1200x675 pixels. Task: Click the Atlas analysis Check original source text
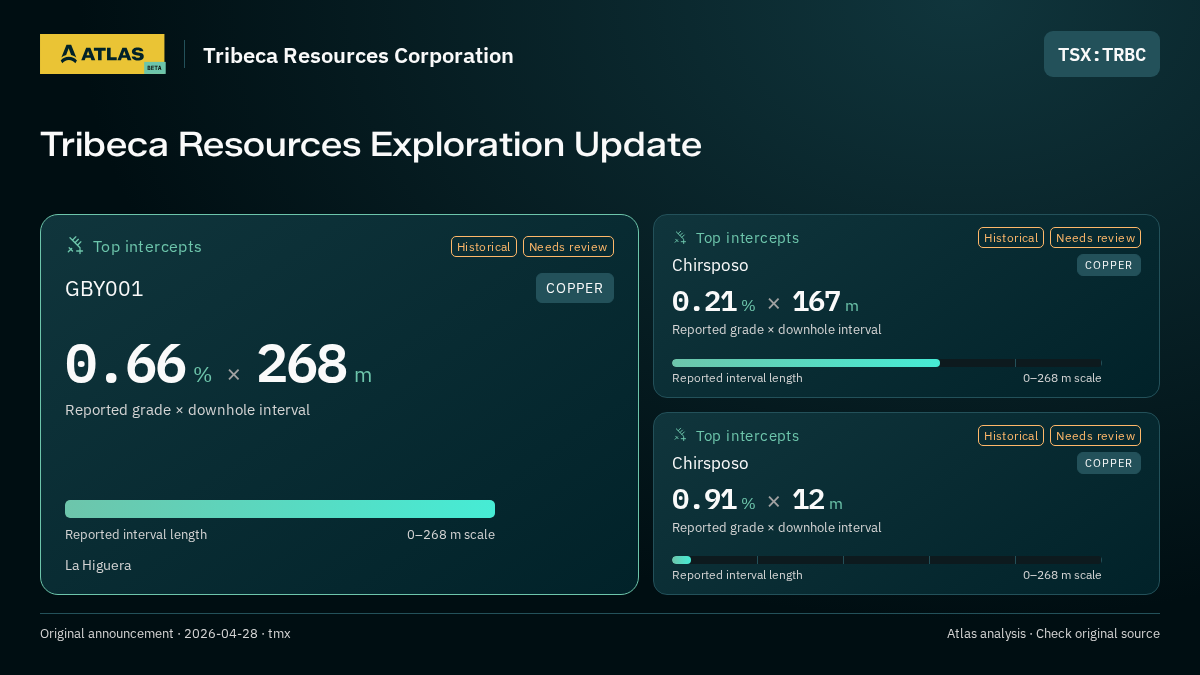point(1053,634)
